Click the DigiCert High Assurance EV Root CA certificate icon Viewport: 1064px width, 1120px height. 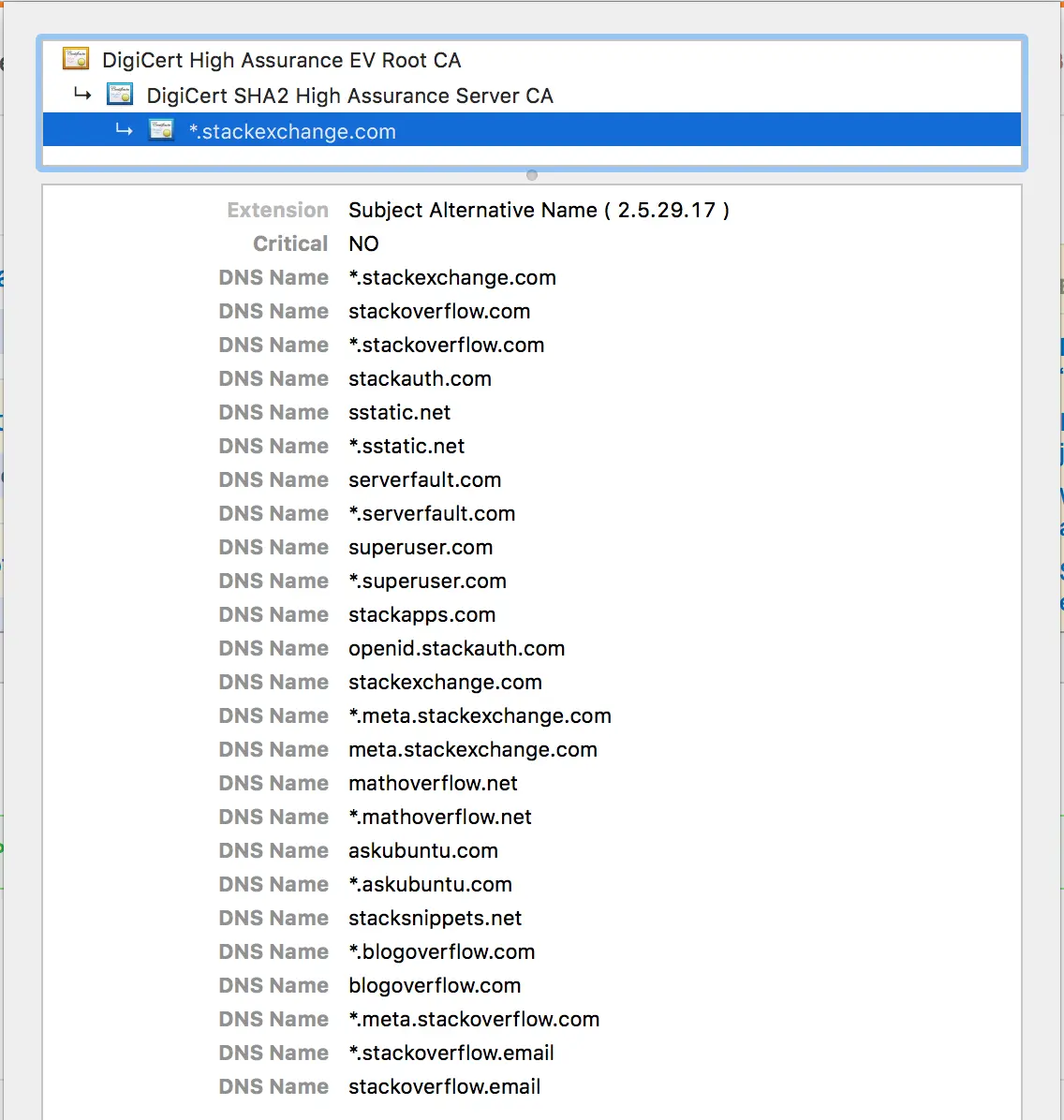[76, 59]
